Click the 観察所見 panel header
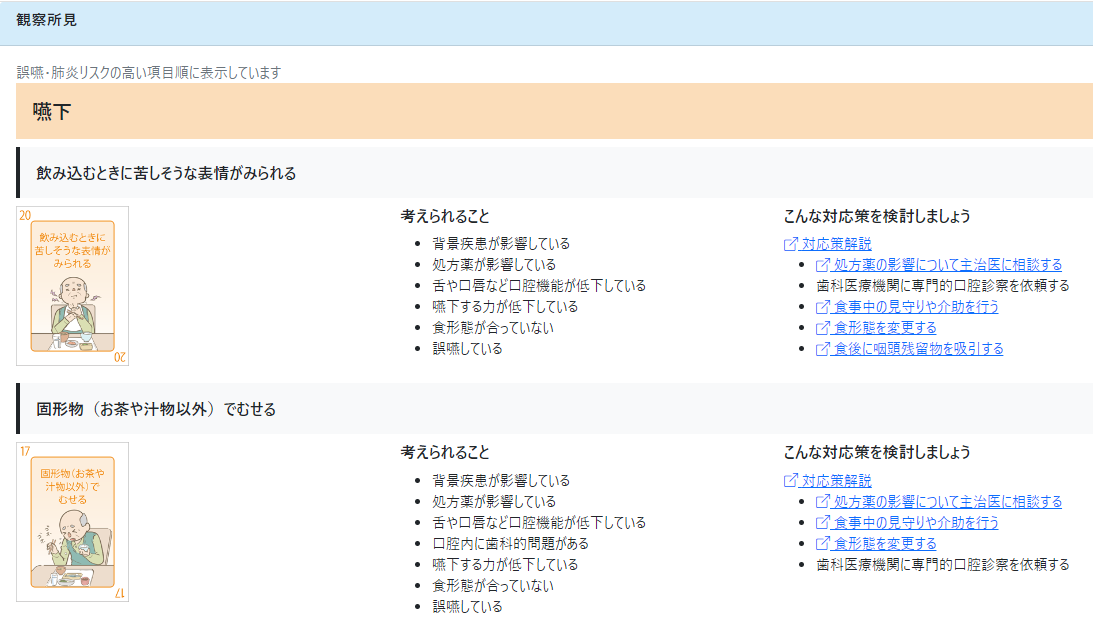The height and width of the screenshot is (631, 1093). point(47,20)
